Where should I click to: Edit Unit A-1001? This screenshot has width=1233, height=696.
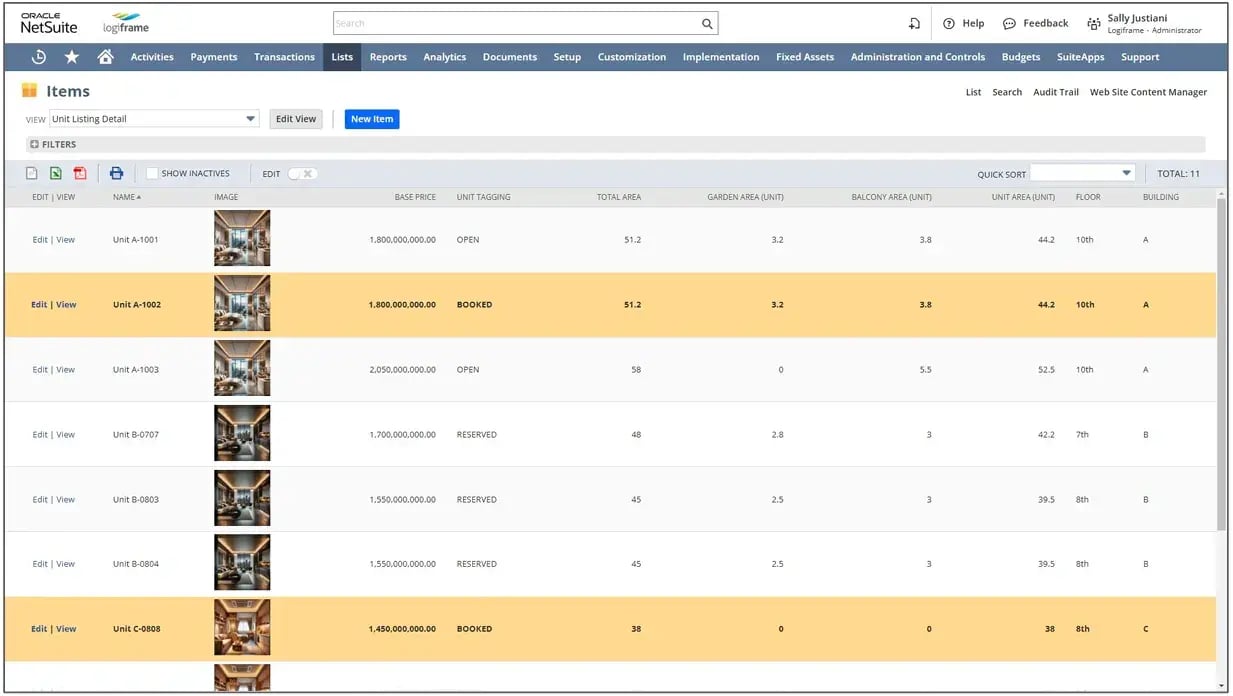(x=39, y=240)
